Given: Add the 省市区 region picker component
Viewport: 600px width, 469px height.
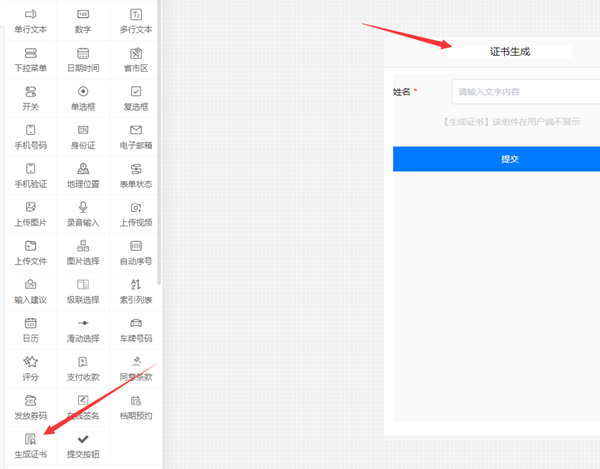Looking at the screenshot, I should coord(136,60).
